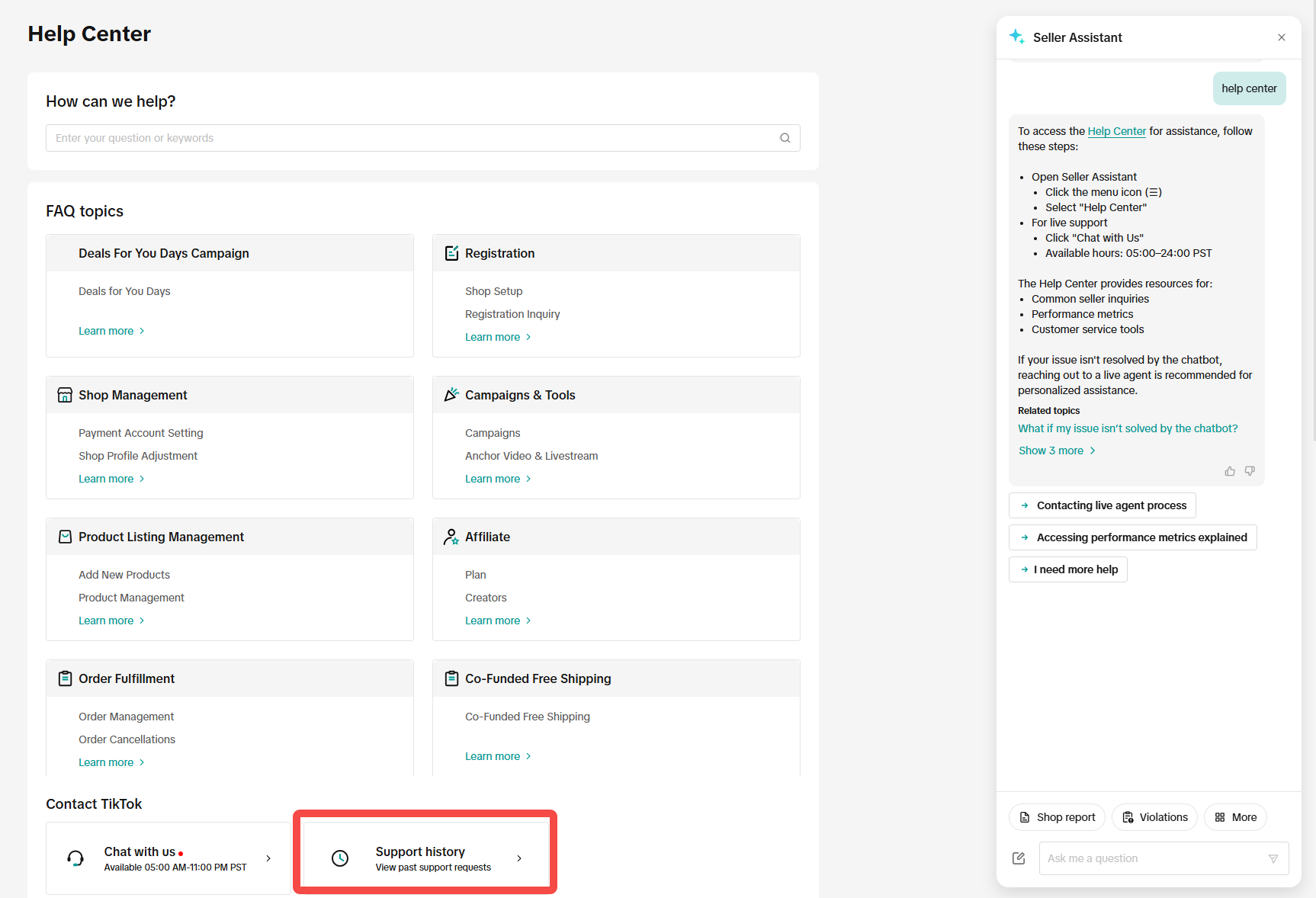Select Accessing performance metrics explained suggestion
Screen dimensions: 1316x898
[1133, 537]
